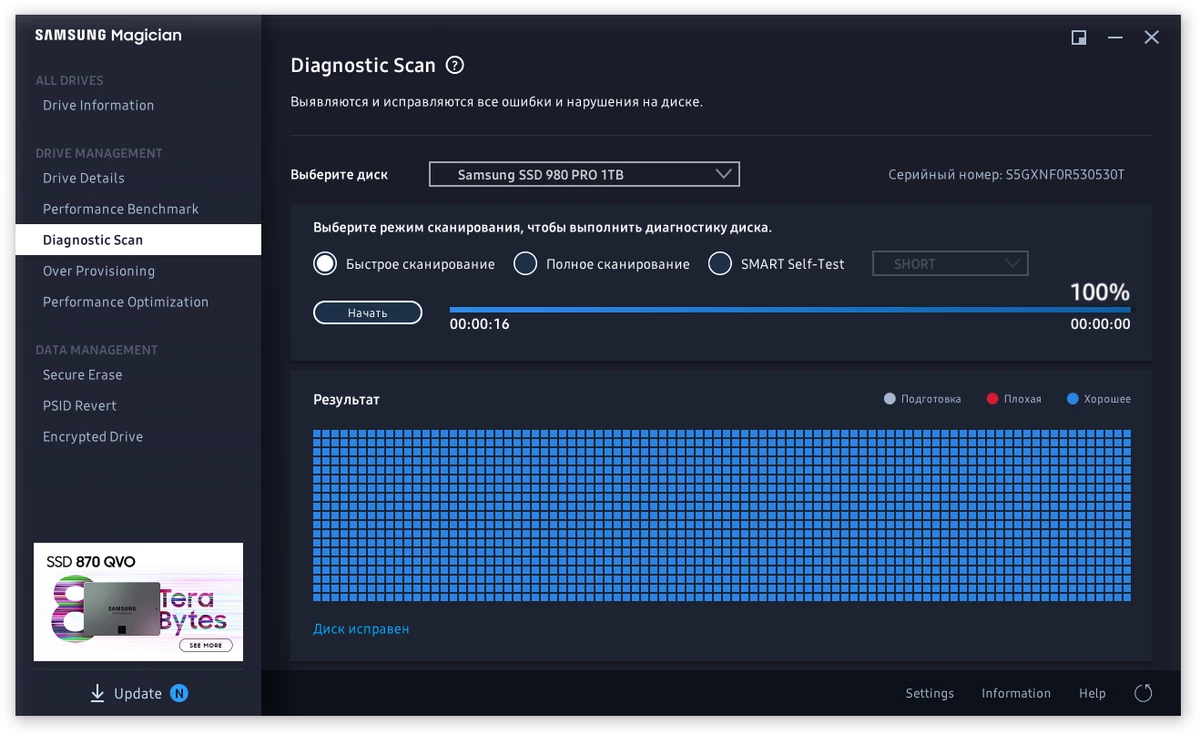This screenshot has height=736, width=1200.
Task: Click the red Плохая legend dot
Action: click(992, 399)
